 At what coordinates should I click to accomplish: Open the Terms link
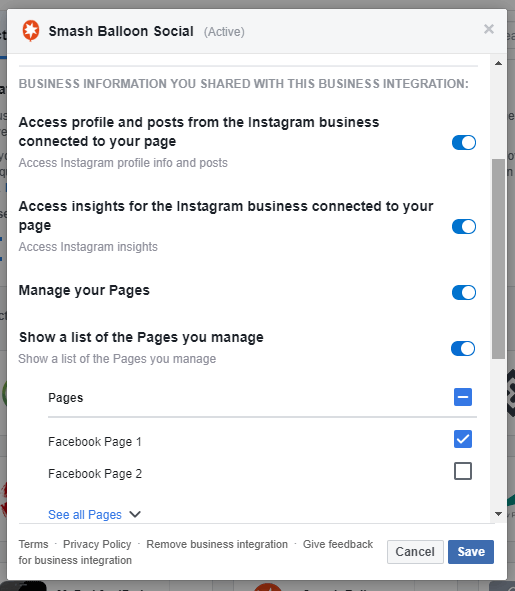[x=34, y=544]
